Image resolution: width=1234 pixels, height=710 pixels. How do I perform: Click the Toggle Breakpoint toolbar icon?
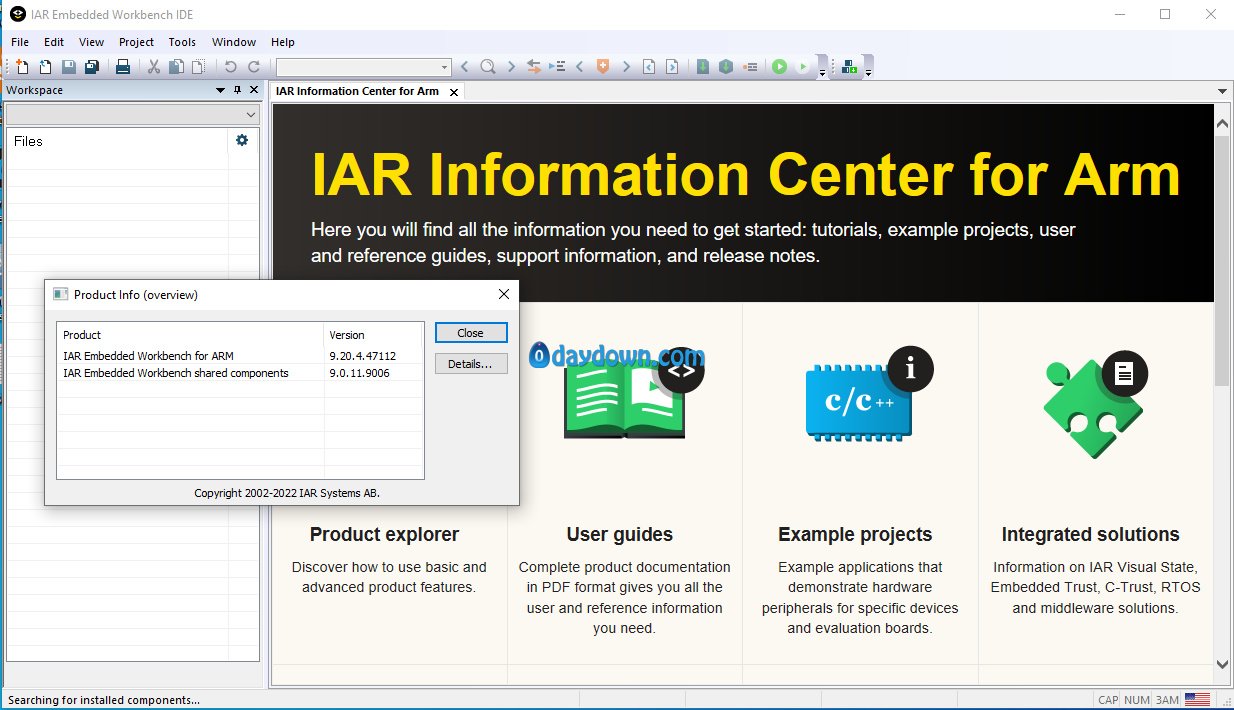(x=749, y=67)
